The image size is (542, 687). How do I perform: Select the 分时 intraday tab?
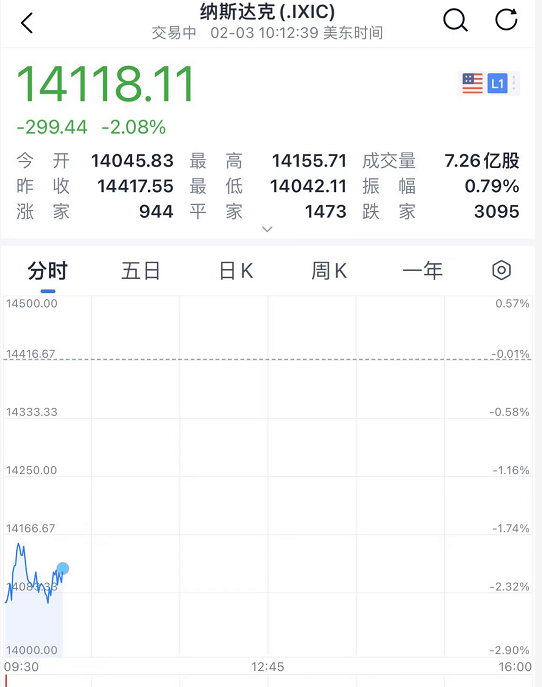click(48, 270)
